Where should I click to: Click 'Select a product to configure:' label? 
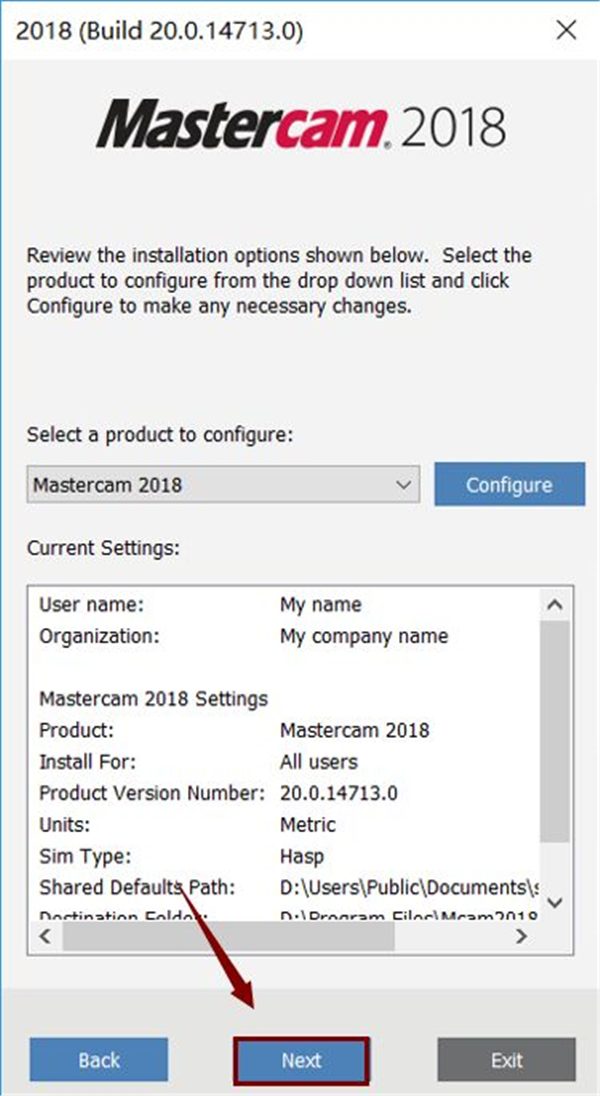click(159, 434)
